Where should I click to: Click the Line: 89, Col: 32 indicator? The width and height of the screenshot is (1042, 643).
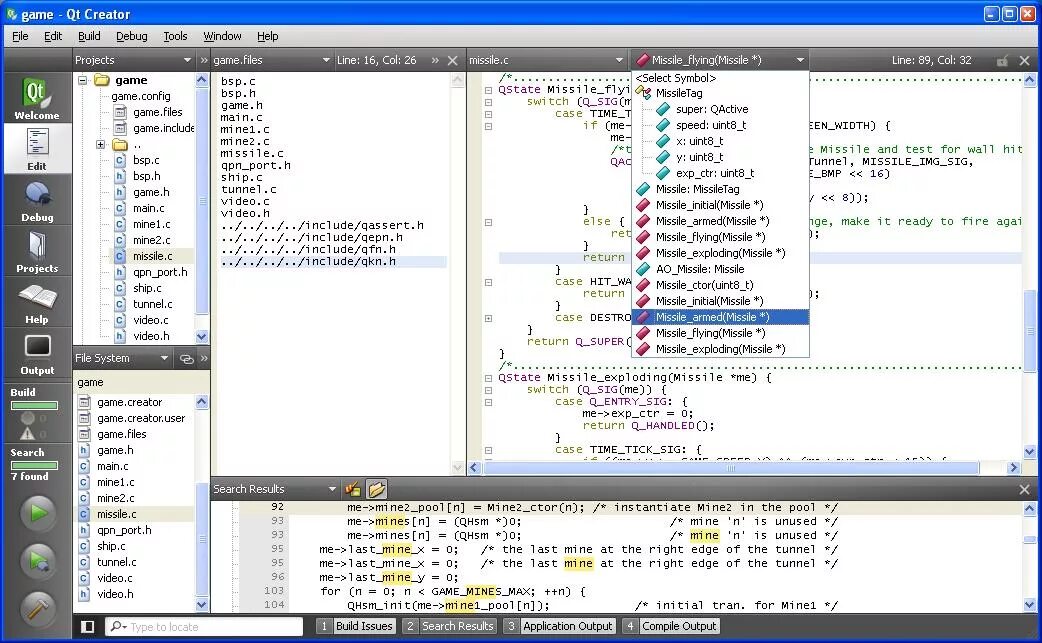931,60
